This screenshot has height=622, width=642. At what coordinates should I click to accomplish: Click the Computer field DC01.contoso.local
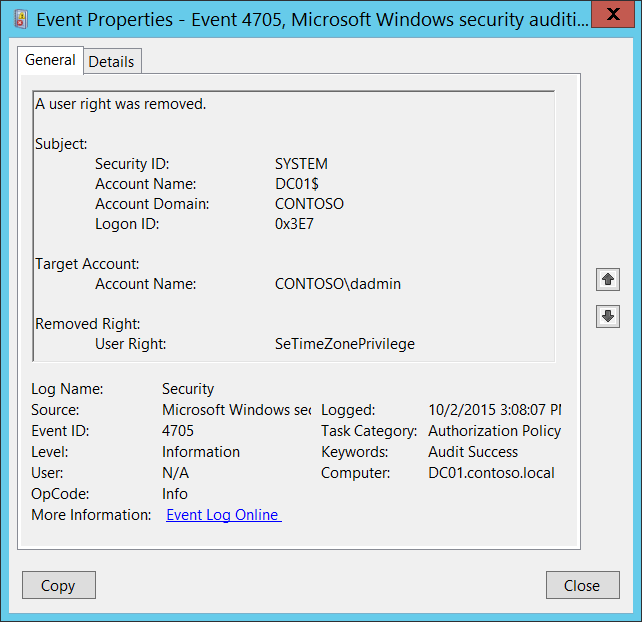[x=491, y=473]
